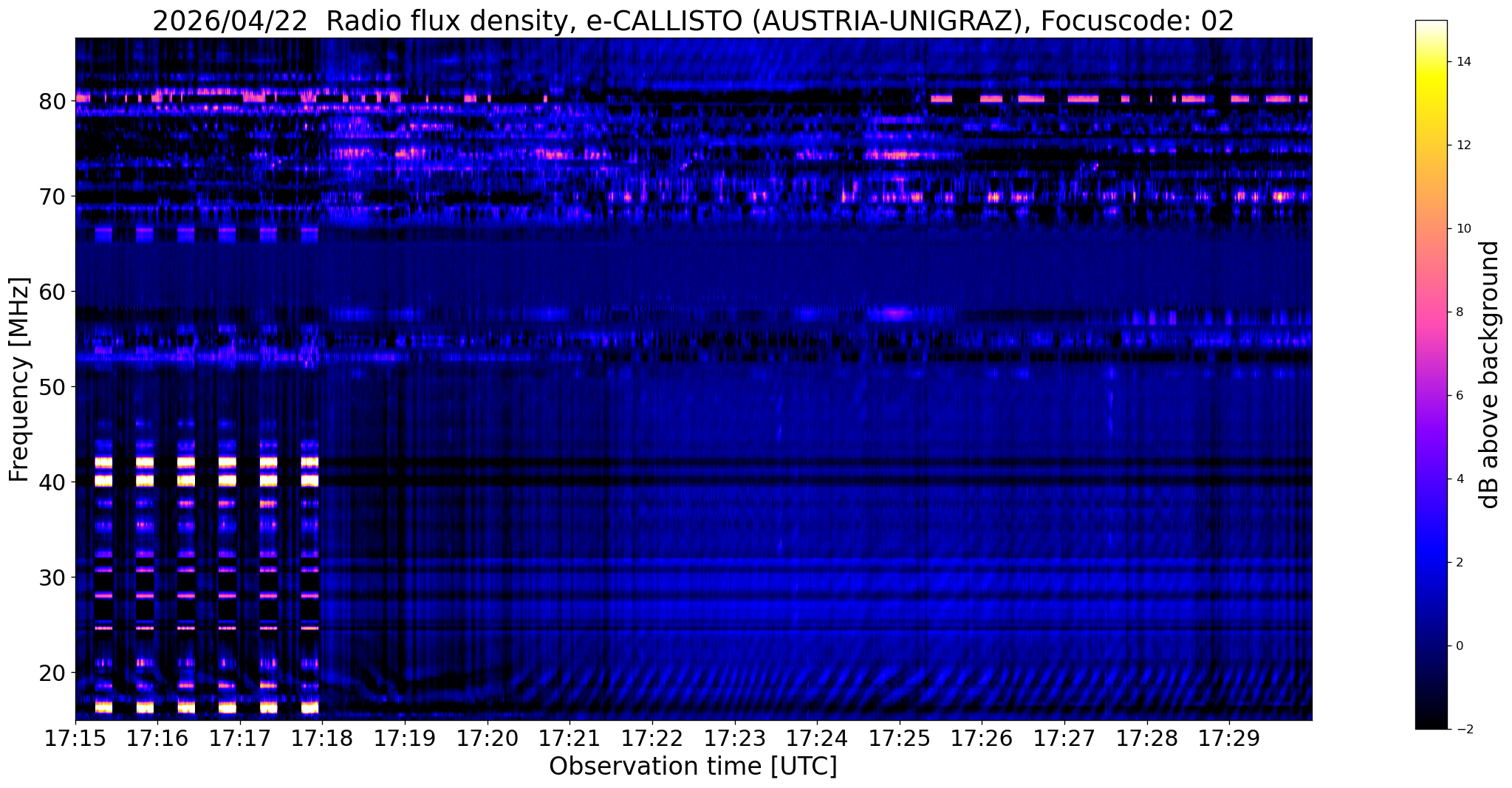Click the colorbar tick value −2

(1463, 730)
